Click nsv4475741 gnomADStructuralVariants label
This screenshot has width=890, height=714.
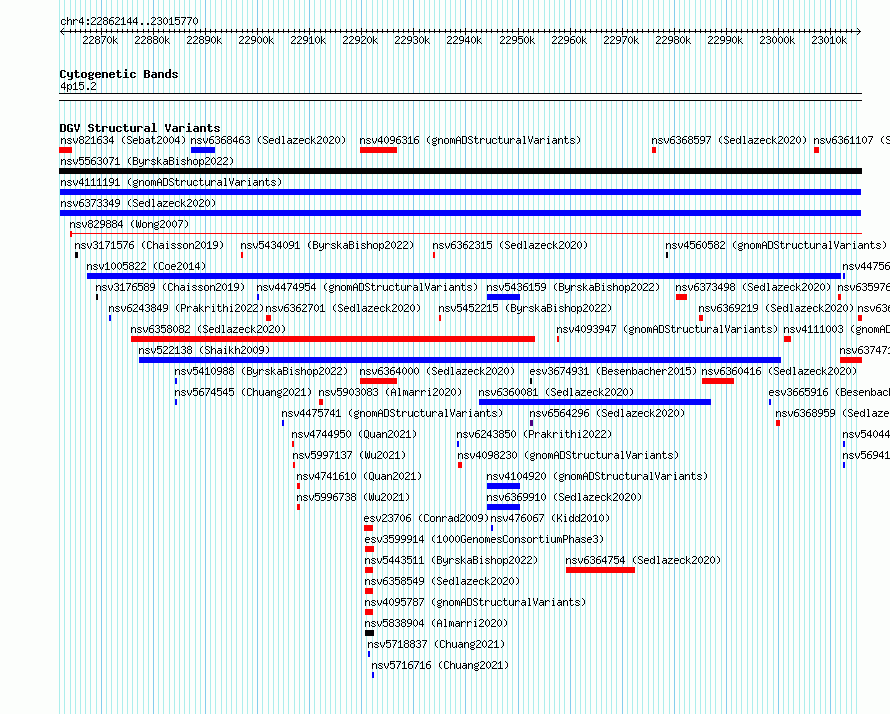click(392, 413)
